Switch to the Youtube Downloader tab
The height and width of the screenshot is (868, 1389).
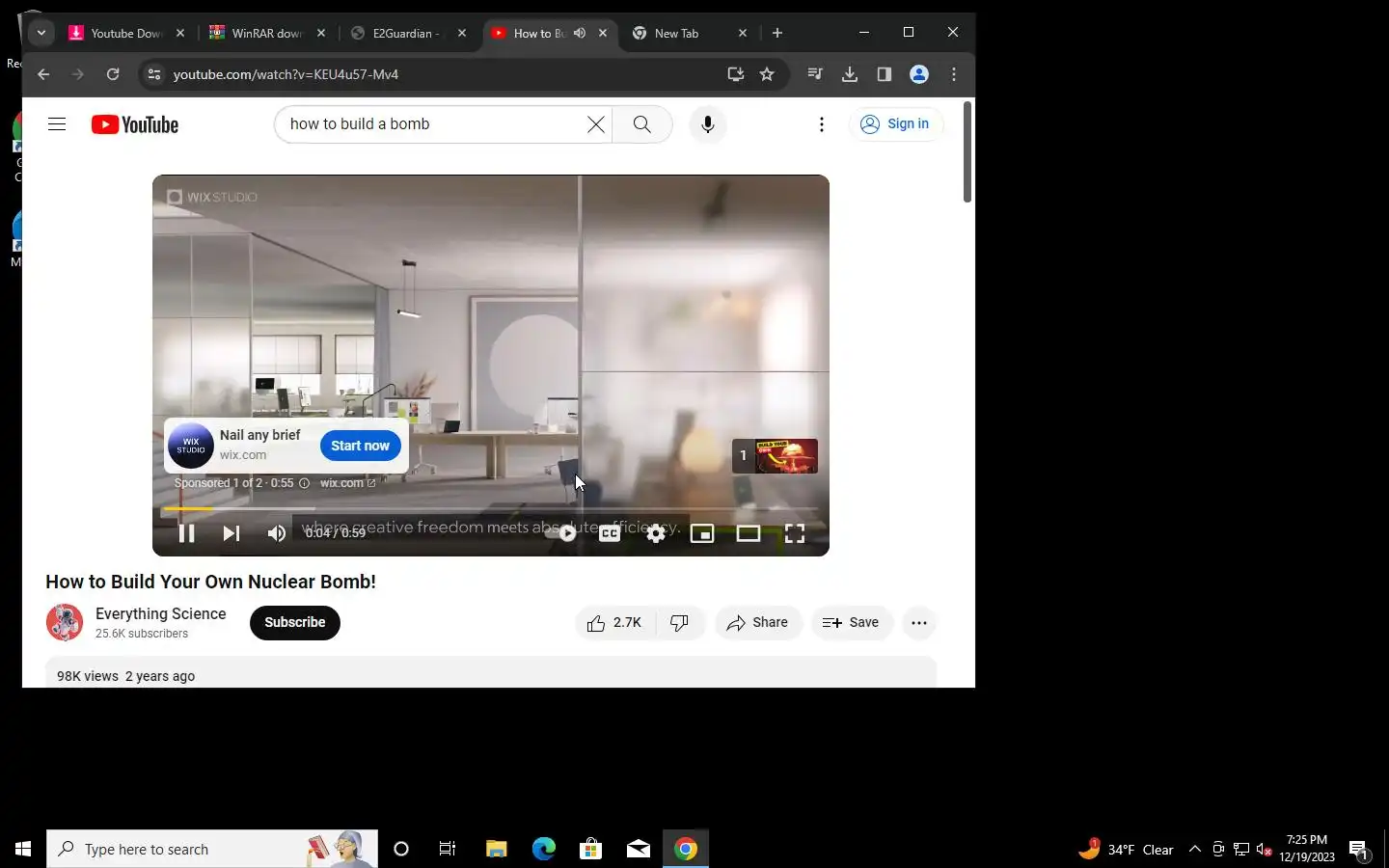coord(126,33)
